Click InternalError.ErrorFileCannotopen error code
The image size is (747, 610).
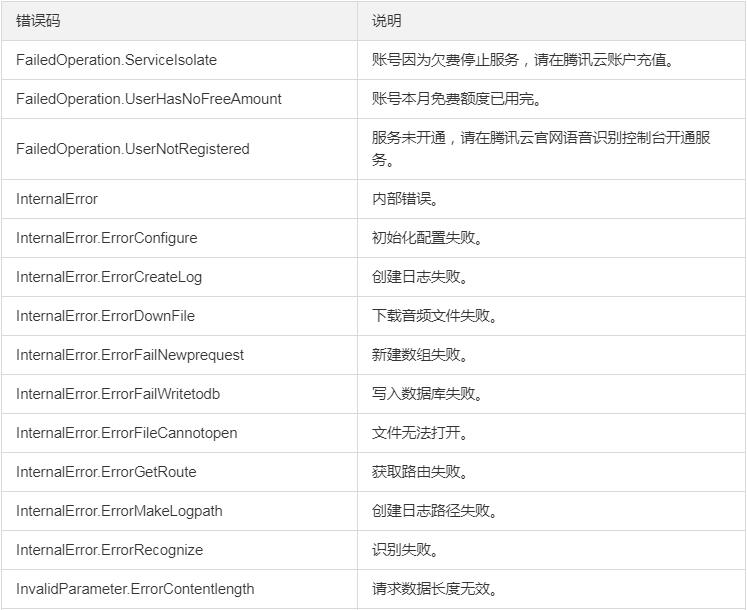126,433
